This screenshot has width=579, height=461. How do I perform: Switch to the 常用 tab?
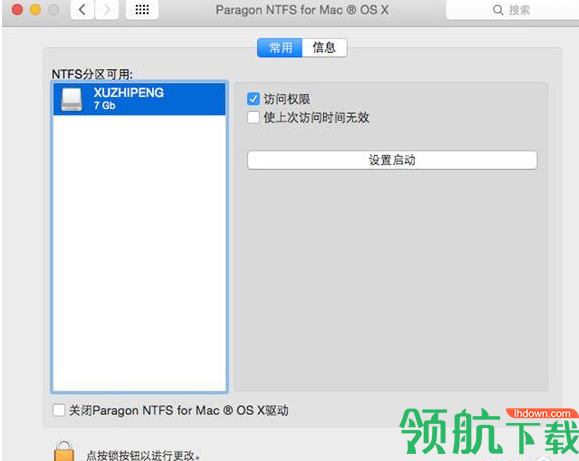coord(280,48)
